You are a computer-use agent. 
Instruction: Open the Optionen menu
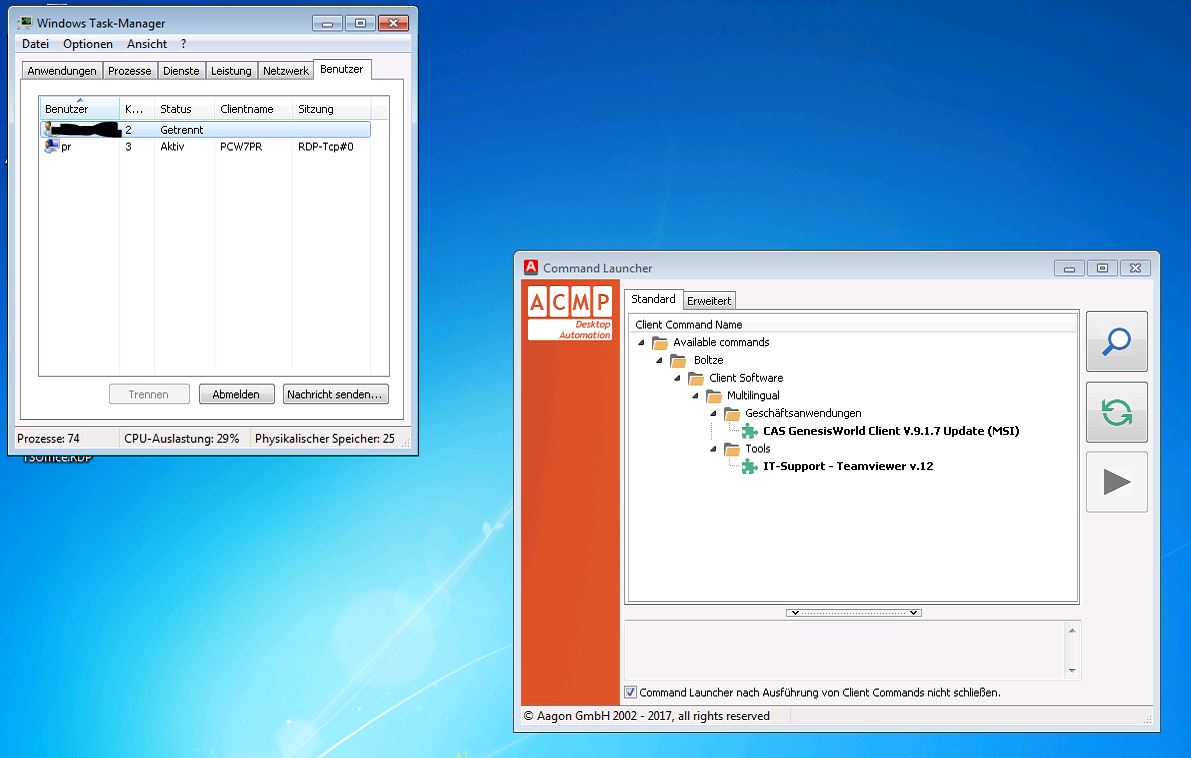88,44
